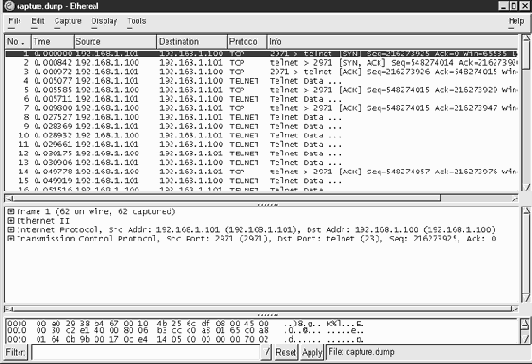Select packet 15 Telnet Data row

(262, 180)
